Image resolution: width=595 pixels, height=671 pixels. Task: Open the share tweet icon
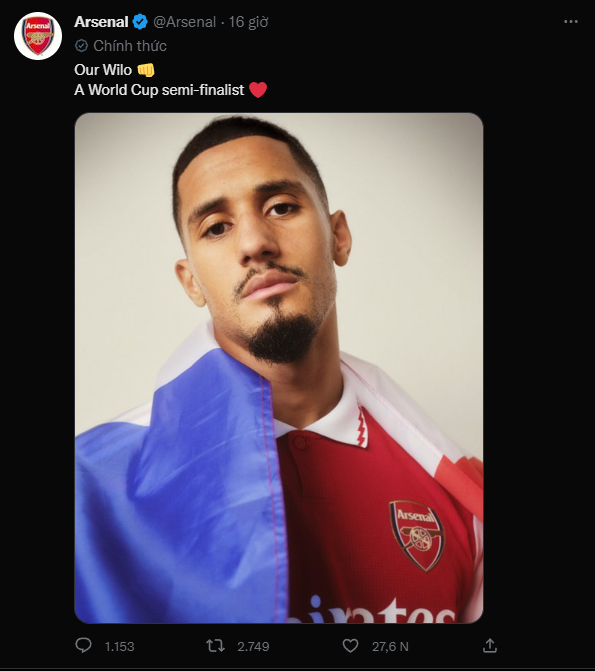[x=490, y=645]
